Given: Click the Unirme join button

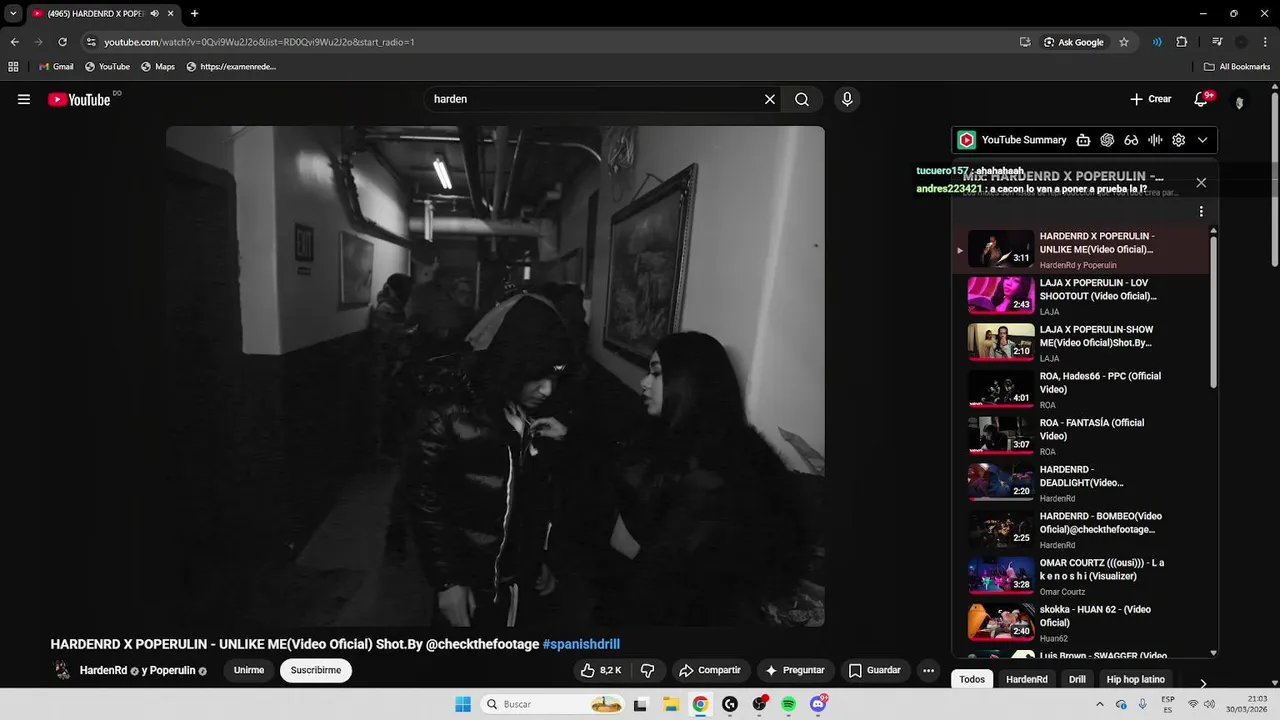Looking at the screenshot, I should (249, 670).
